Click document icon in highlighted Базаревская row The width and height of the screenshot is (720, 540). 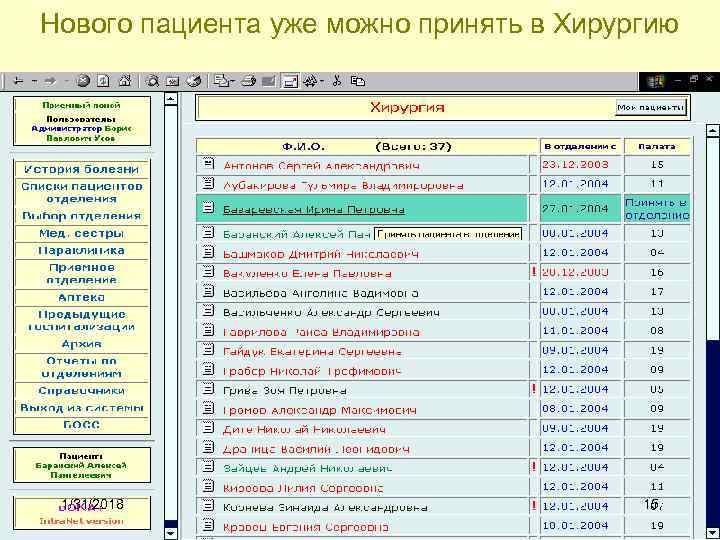coord(208,208)
